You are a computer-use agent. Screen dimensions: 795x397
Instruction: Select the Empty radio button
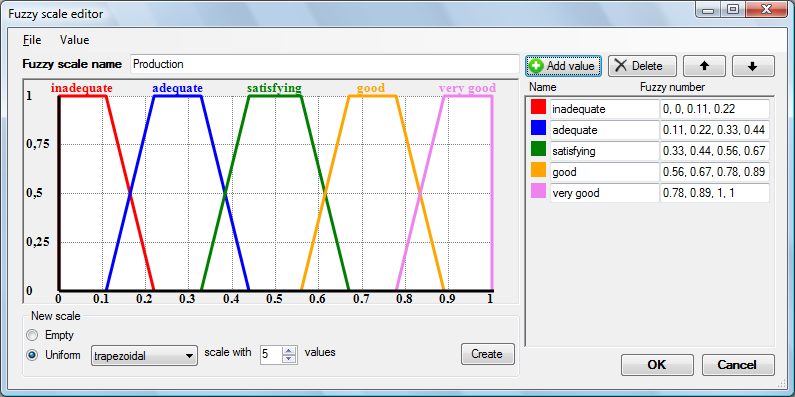(x=32, y=335)
